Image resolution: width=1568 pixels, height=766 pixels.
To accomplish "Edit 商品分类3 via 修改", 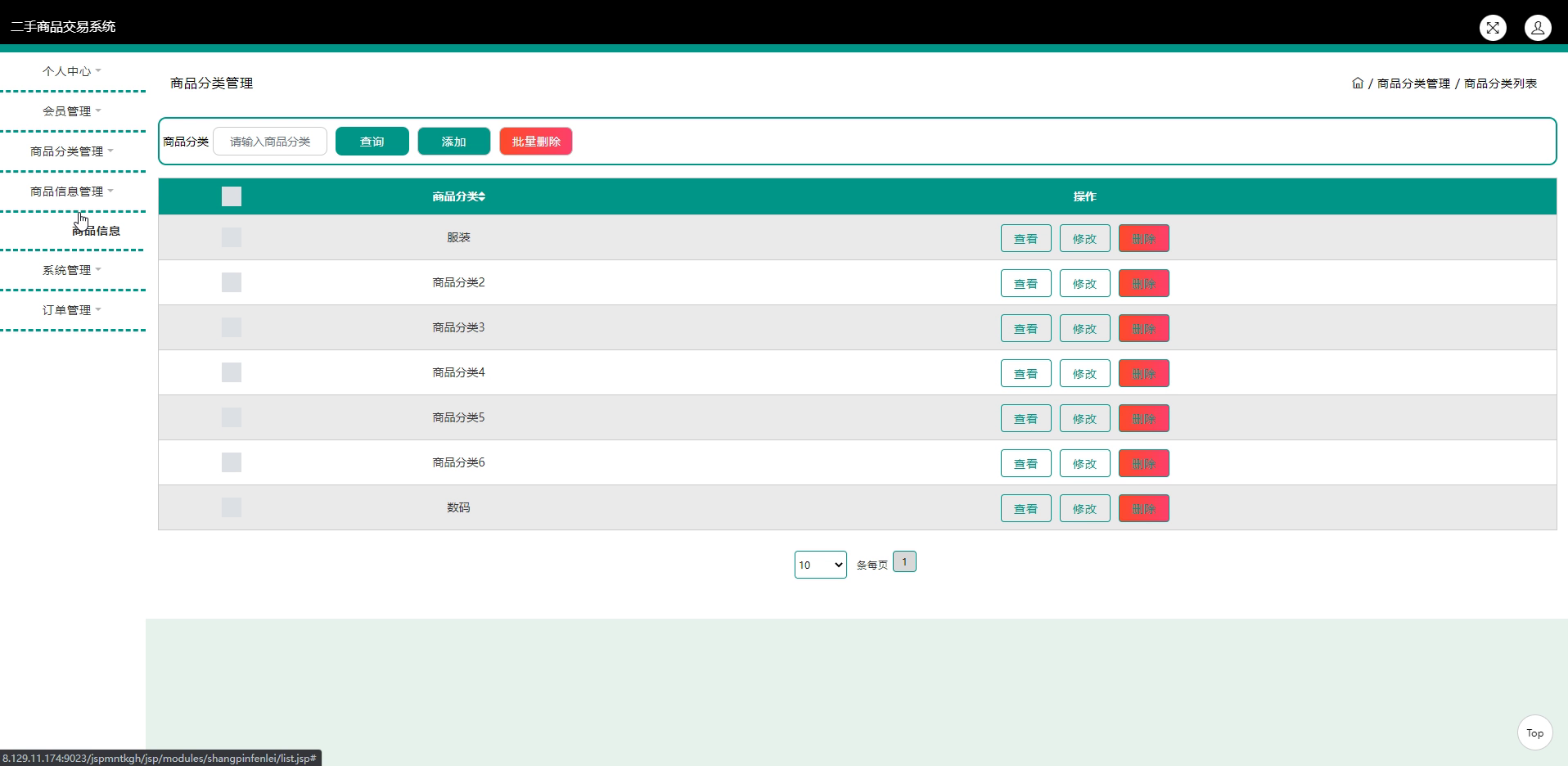I will 1085,328.
